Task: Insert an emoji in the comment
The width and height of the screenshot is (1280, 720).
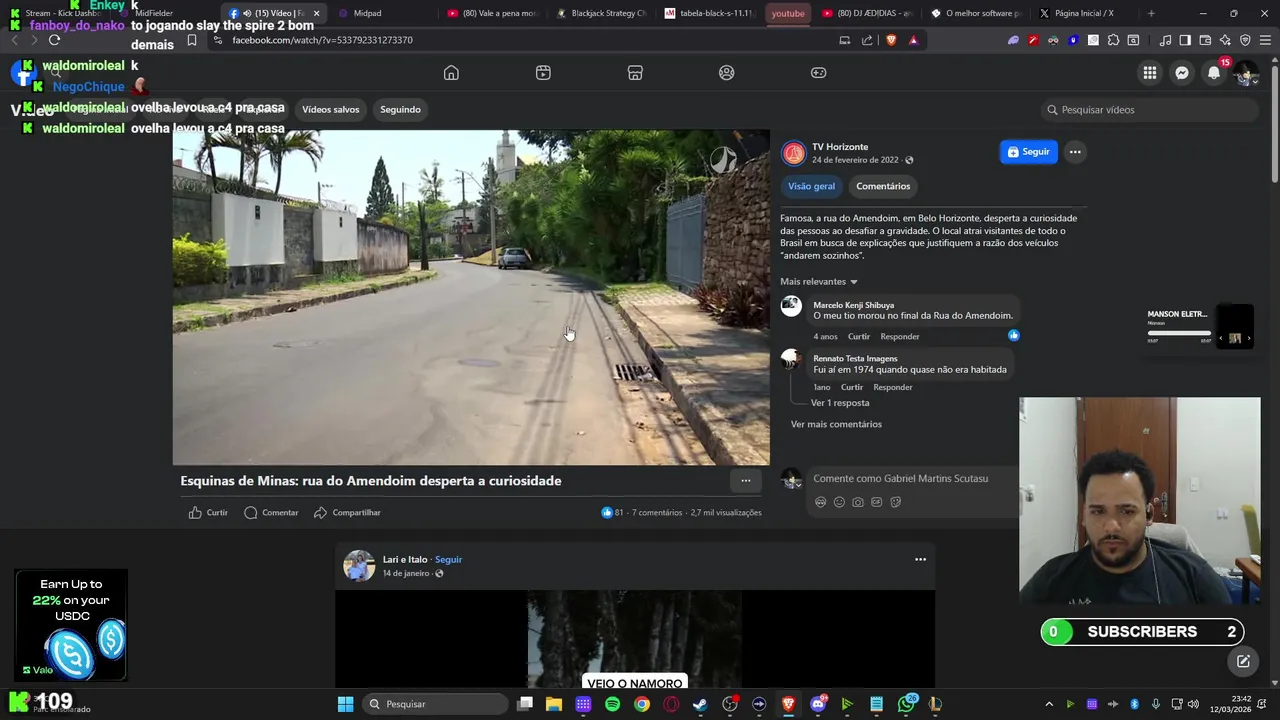Action: click(x=839, y=502)
